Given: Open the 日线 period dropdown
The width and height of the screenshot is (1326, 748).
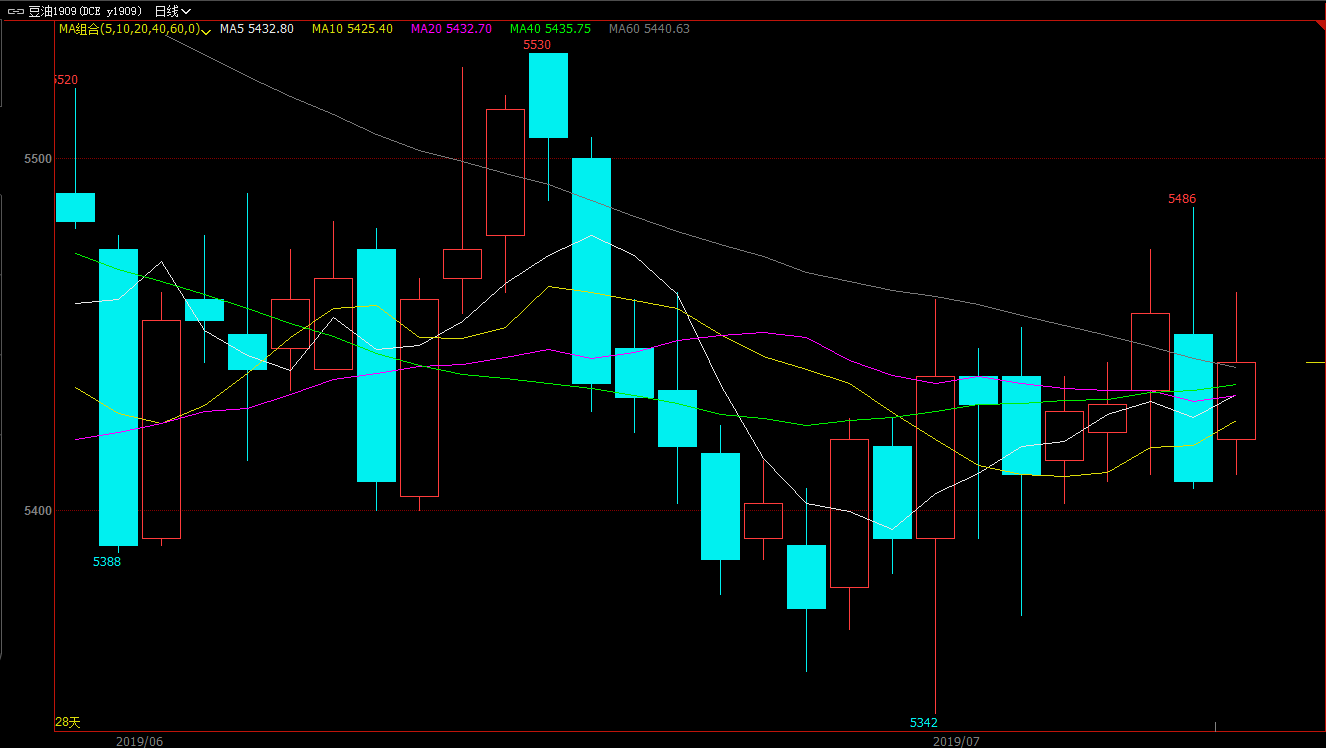Looking at the screenshot, I should (172, 11).
